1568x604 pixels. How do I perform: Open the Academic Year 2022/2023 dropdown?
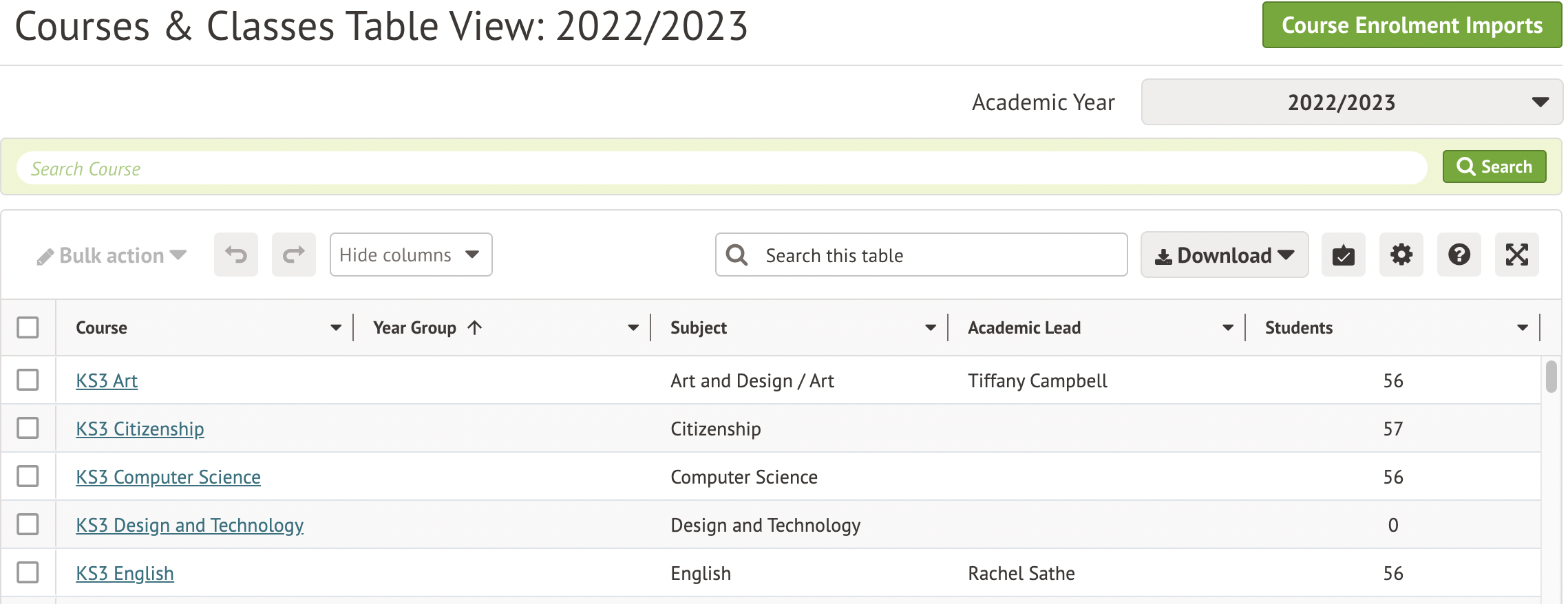coord(1351,103)
